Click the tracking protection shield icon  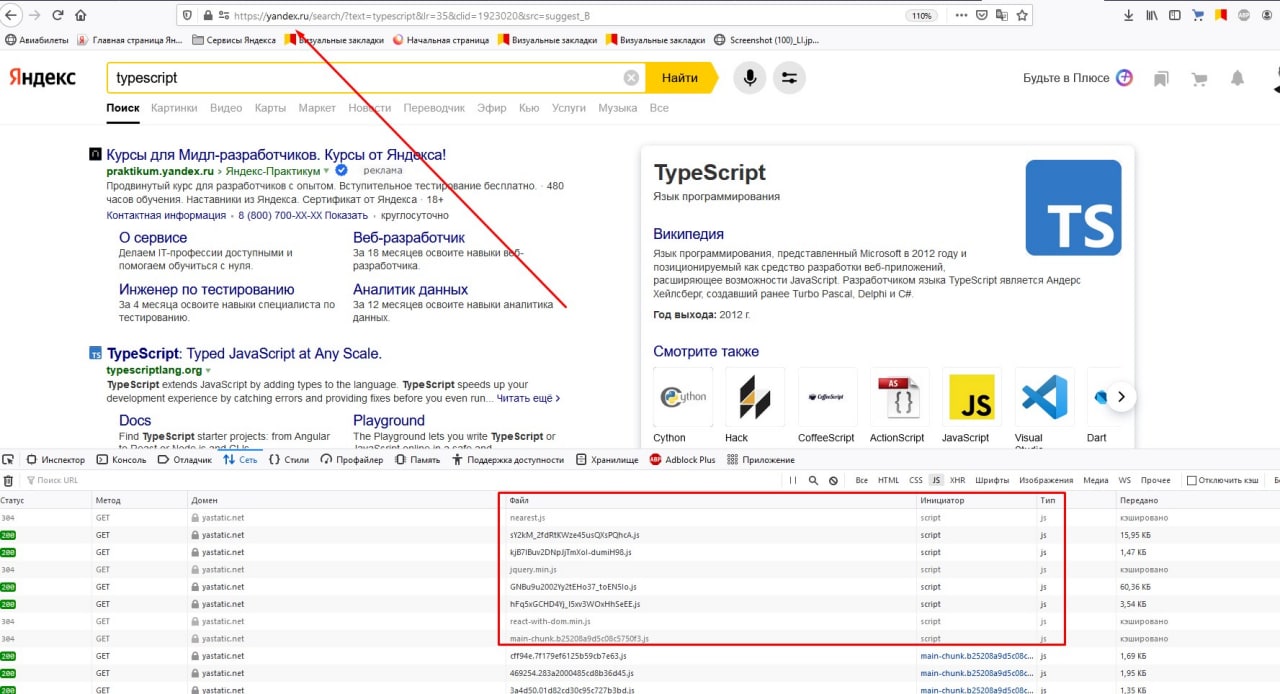[x=186, y=15]
